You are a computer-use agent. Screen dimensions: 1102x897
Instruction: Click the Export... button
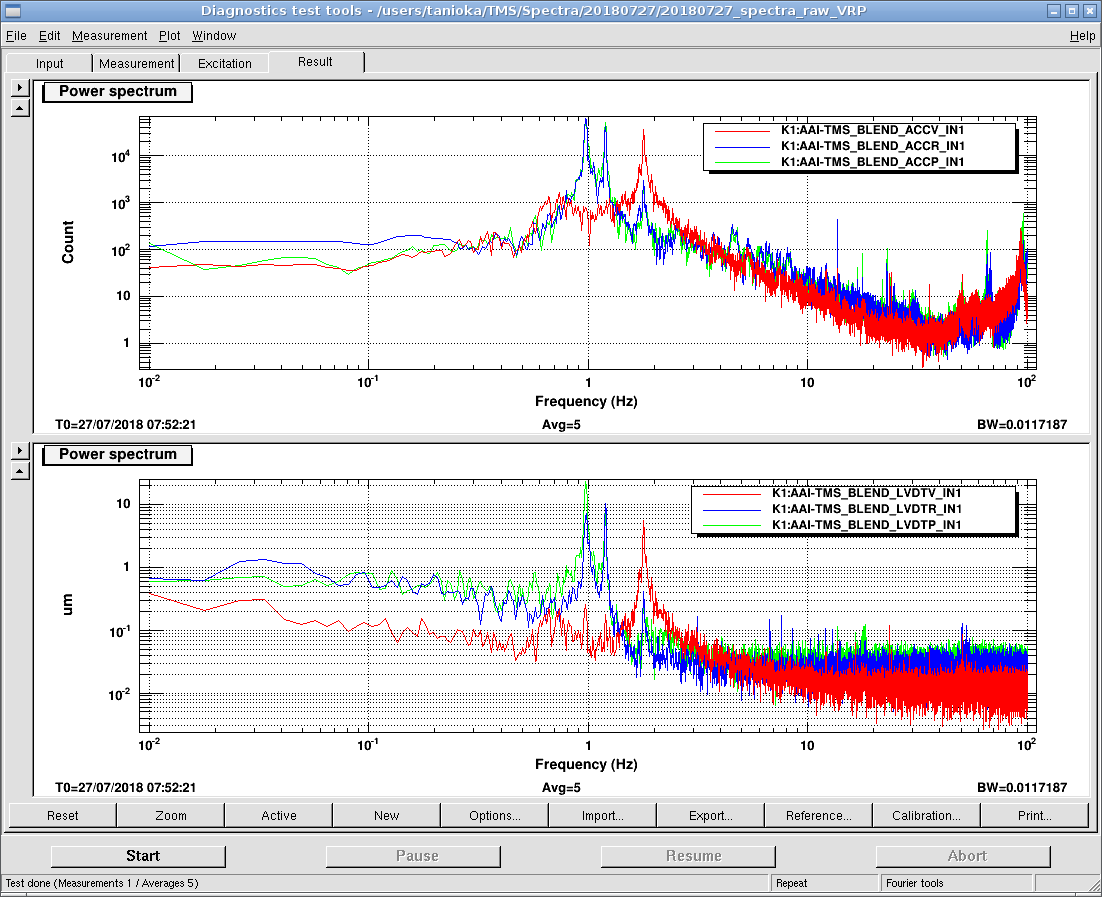711,816
